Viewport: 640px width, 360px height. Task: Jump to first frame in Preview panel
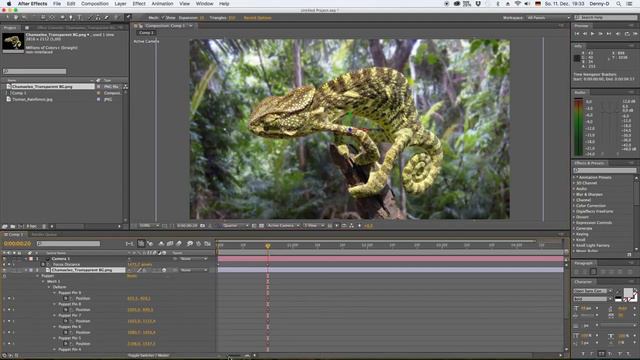[x=577, y=34]
